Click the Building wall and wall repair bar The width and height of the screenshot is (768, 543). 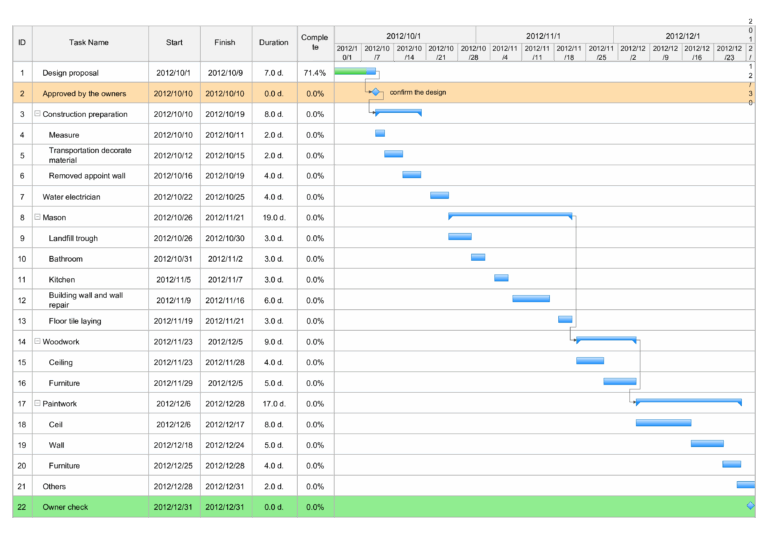point(531,299)
